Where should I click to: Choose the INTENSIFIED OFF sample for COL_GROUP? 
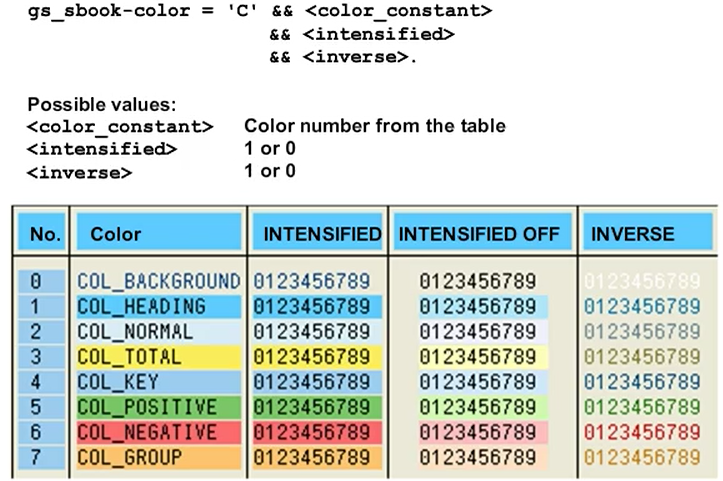point(478,457)
